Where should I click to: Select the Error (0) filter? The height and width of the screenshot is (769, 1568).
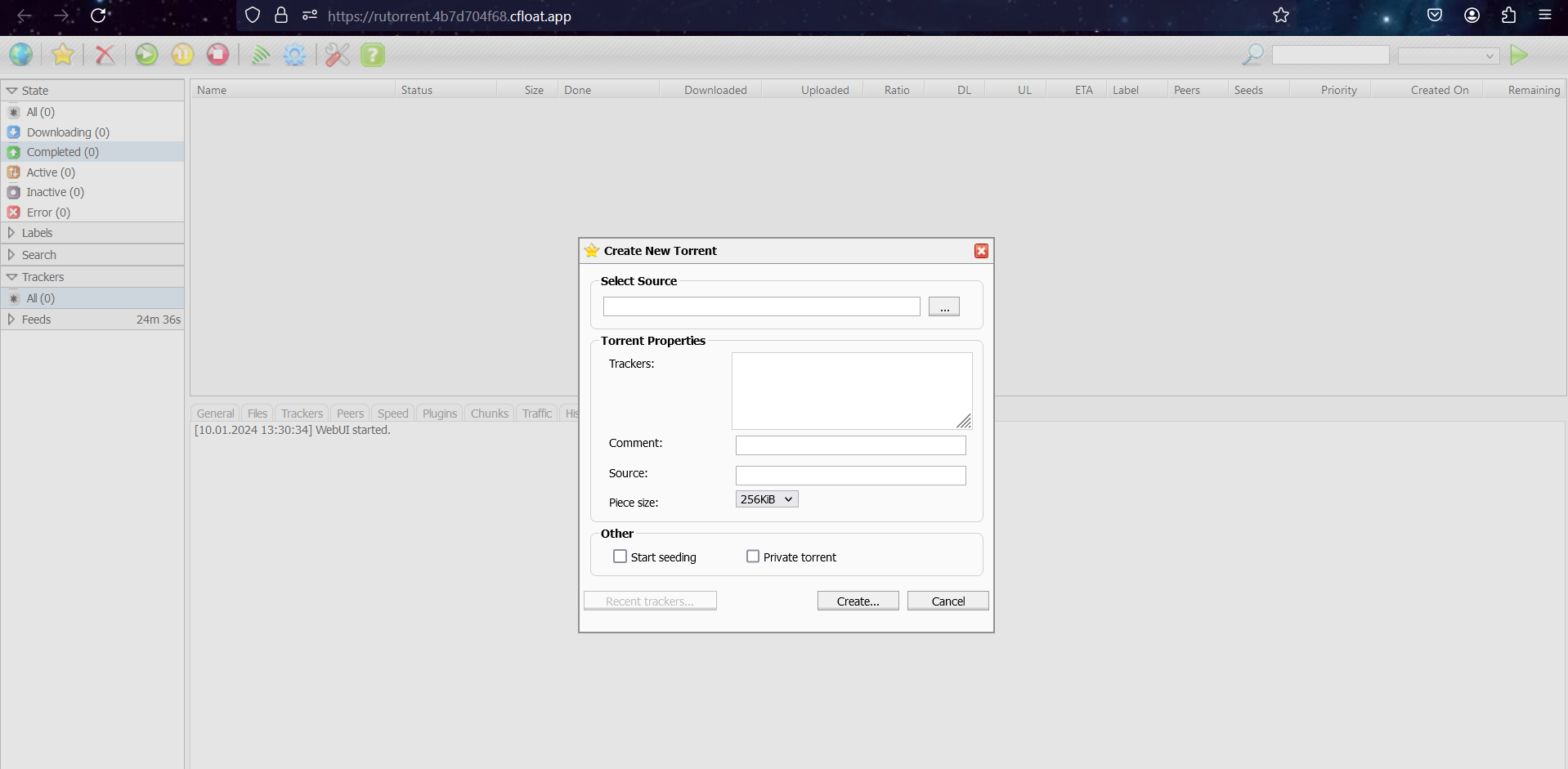point(92,212)
